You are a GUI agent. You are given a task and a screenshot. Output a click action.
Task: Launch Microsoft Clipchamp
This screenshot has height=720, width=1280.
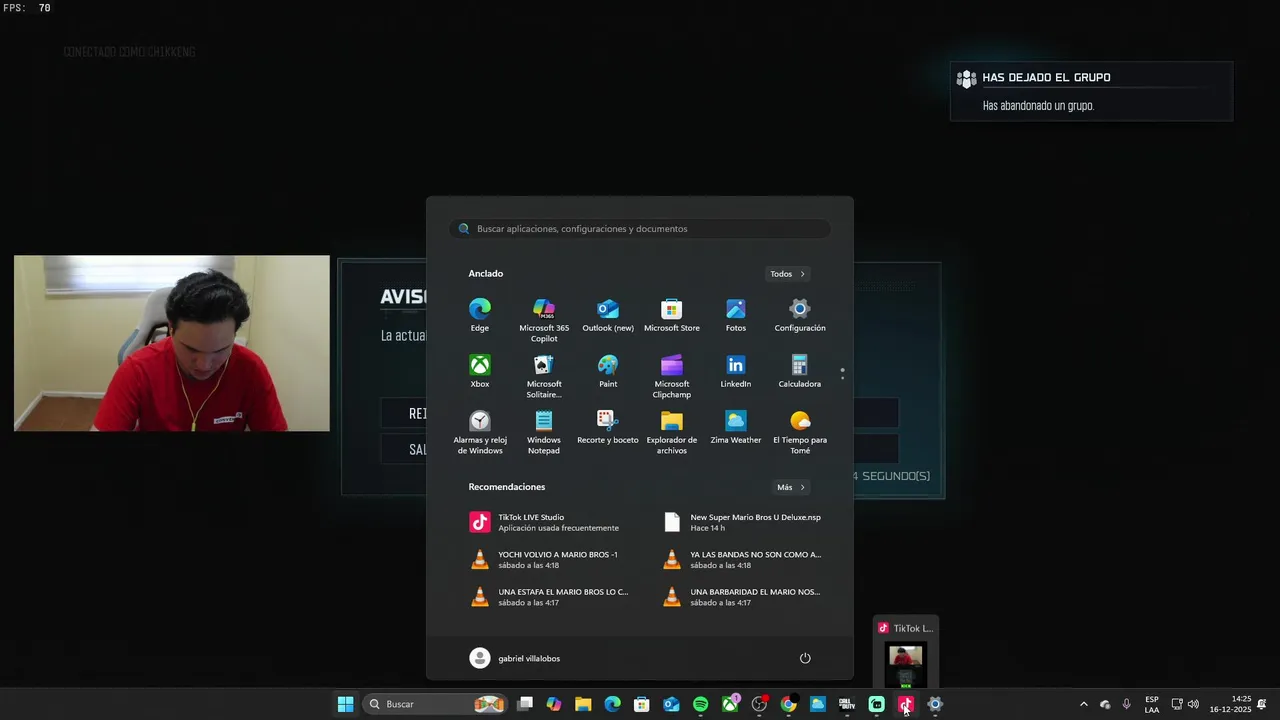[672, 376]
